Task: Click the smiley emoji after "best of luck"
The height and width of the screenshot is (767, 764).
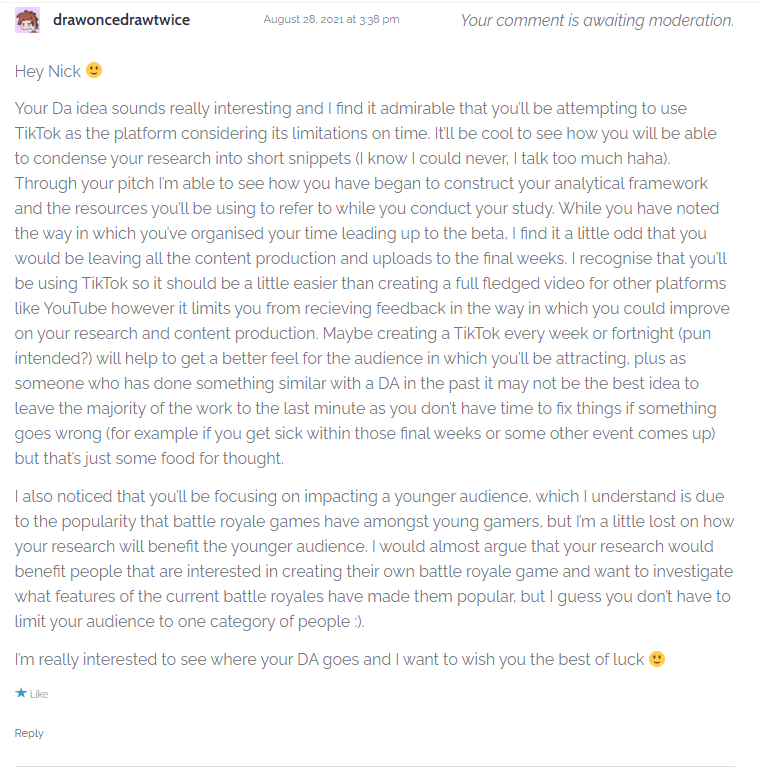Action: pyautogui.click(x=656, y=659)
